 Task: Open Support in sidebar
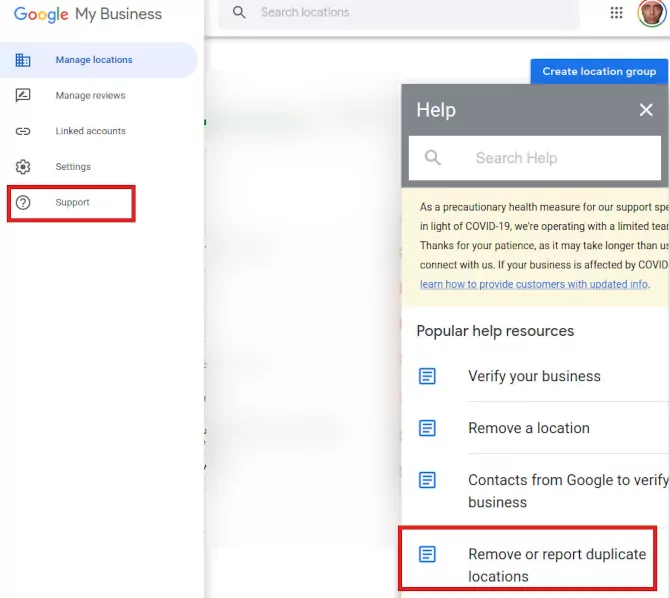point(71,203)
